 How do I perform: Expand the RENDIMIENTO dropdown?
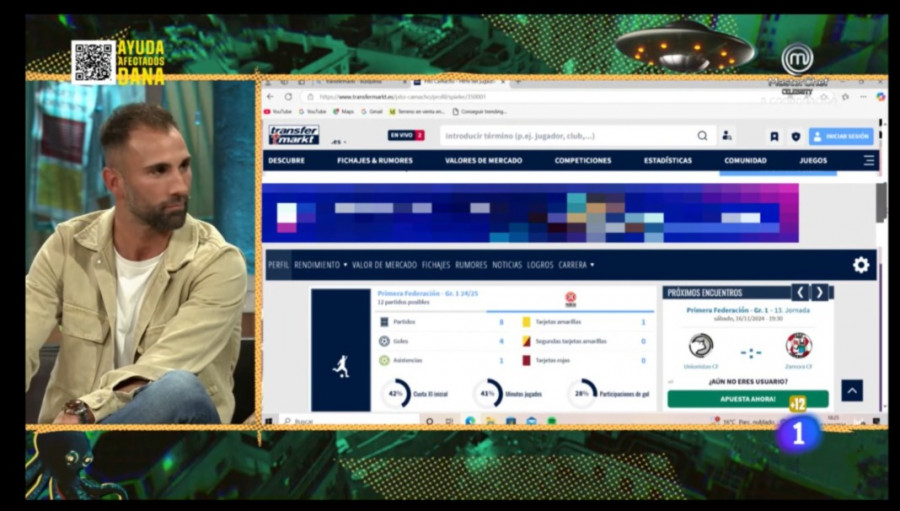click(x=320, y=265)
